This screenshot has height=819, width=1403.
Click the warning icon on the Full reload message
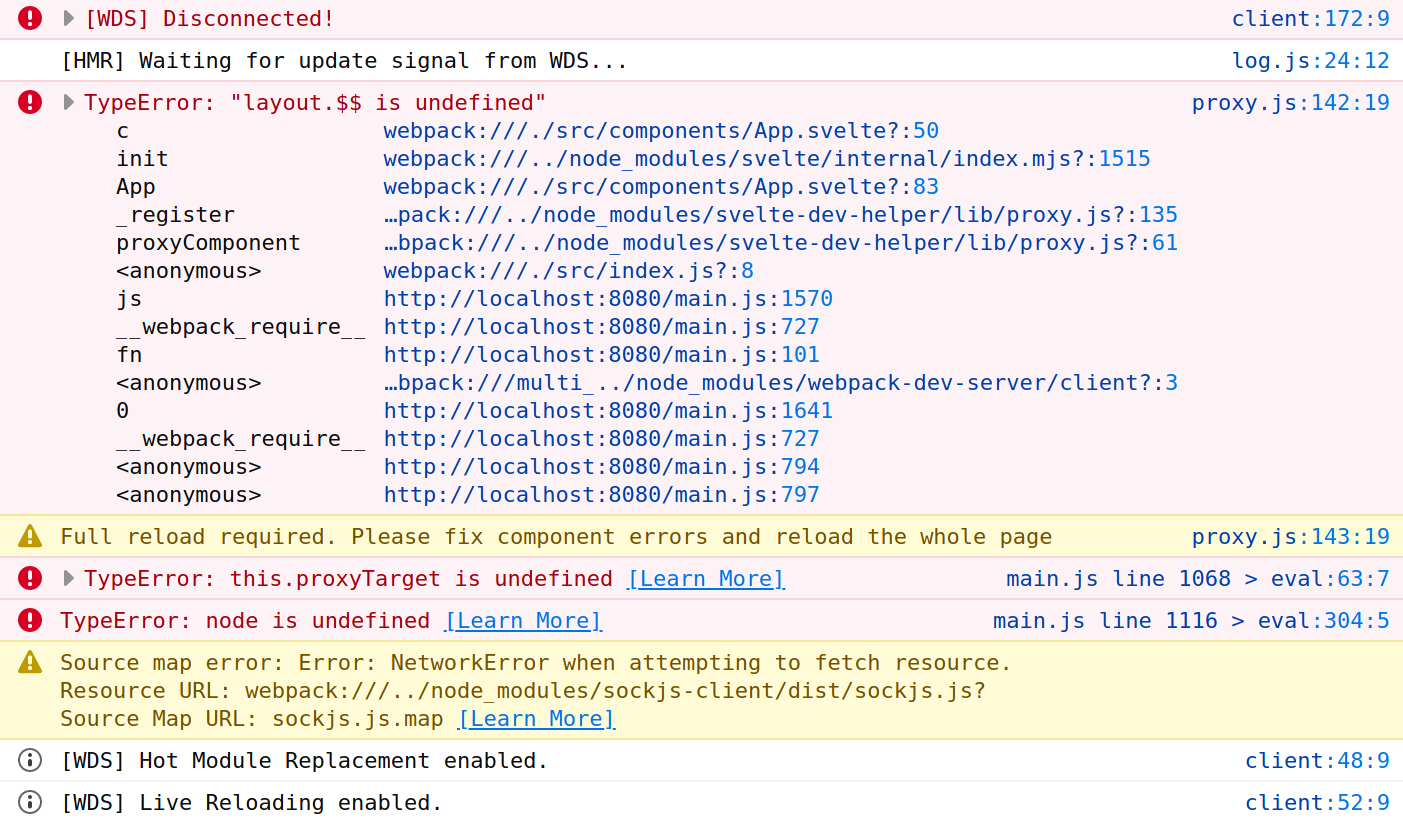tap(29, 536)
